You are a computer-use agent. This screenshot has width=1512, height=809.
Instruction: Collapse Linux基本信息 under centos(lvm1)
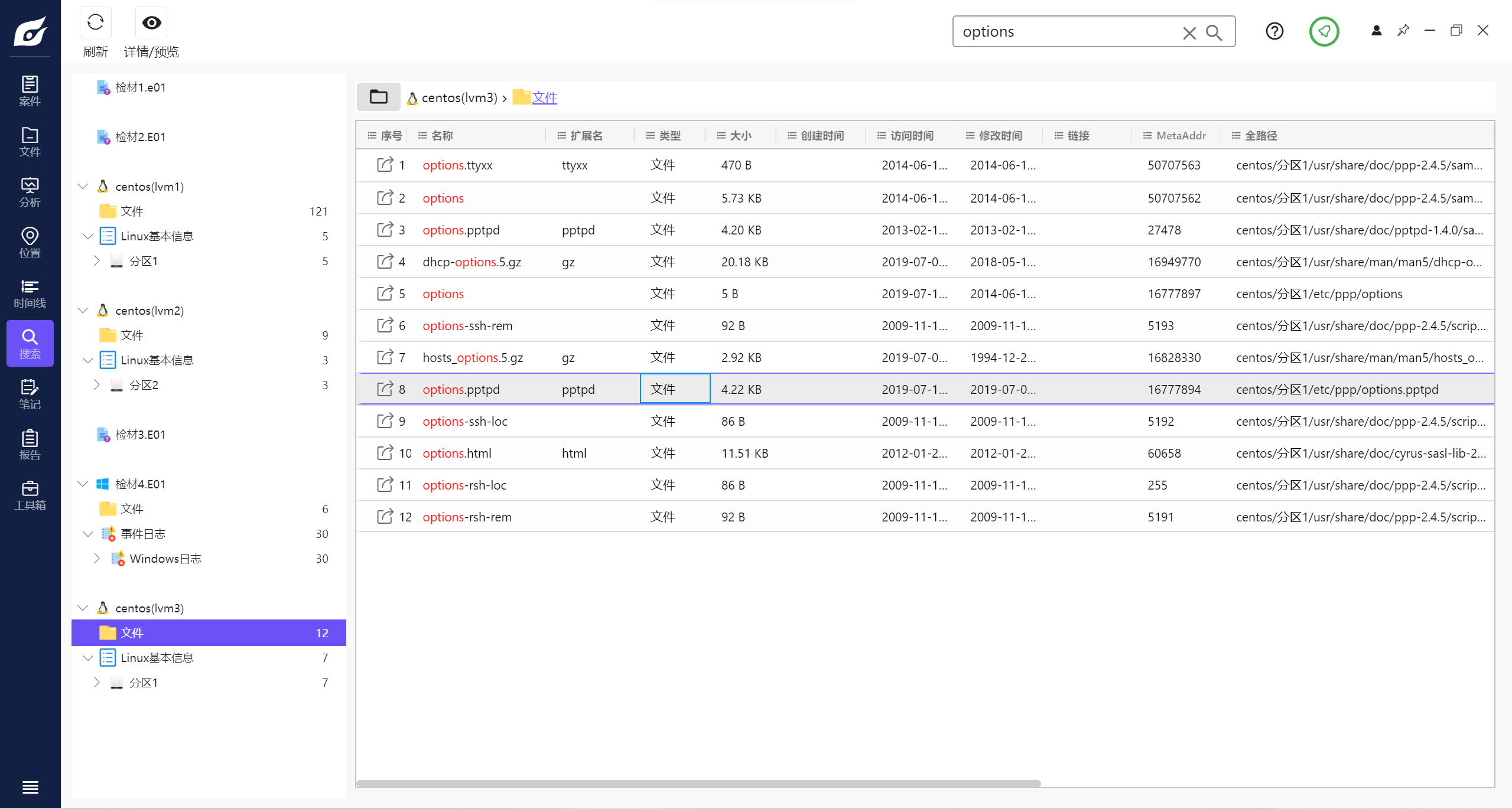click(x=88, y=236)
